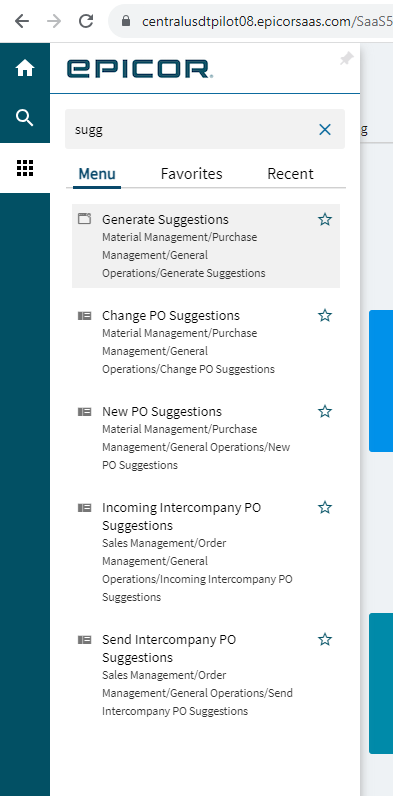Switch to the Recent tab
This screenshot has height=796, width=393.
(290, 174)
